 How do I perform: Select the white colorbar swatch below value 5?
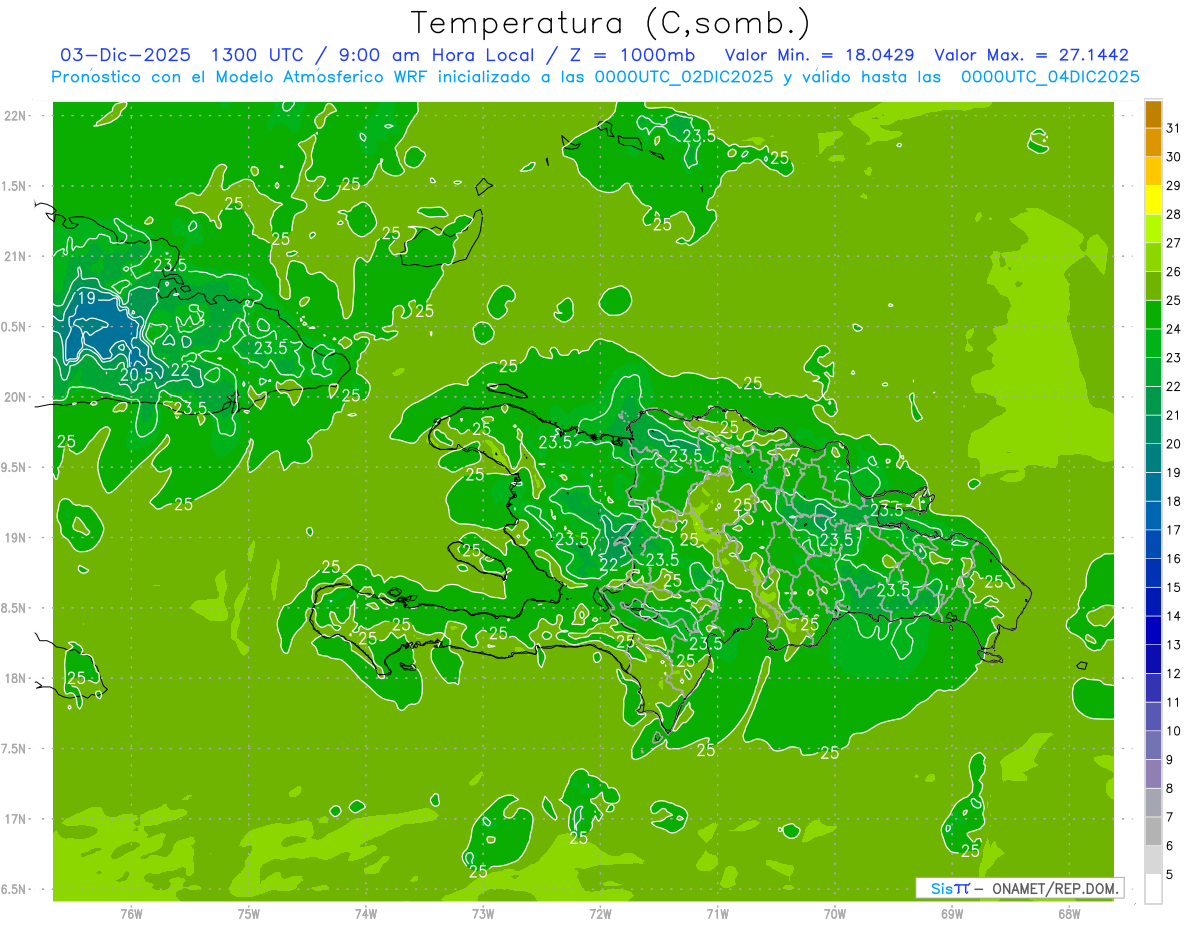[x=1153, y=889]
